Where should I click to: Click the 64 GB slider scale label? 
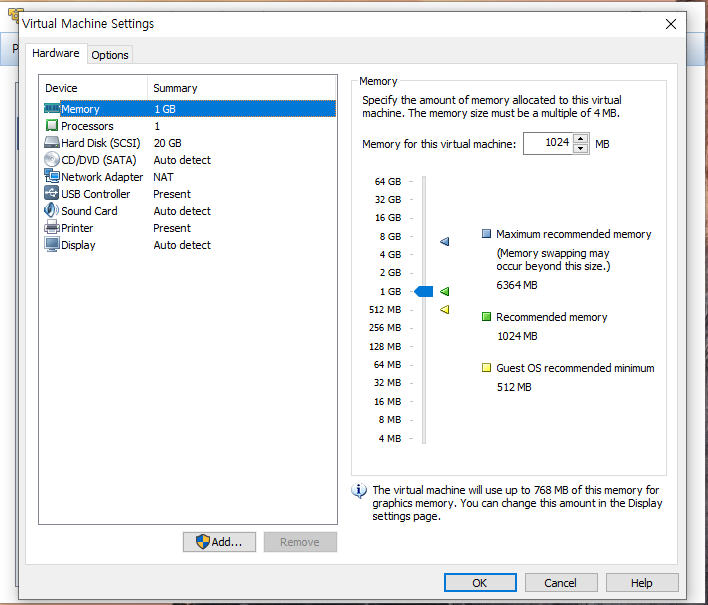coord(388,182)
